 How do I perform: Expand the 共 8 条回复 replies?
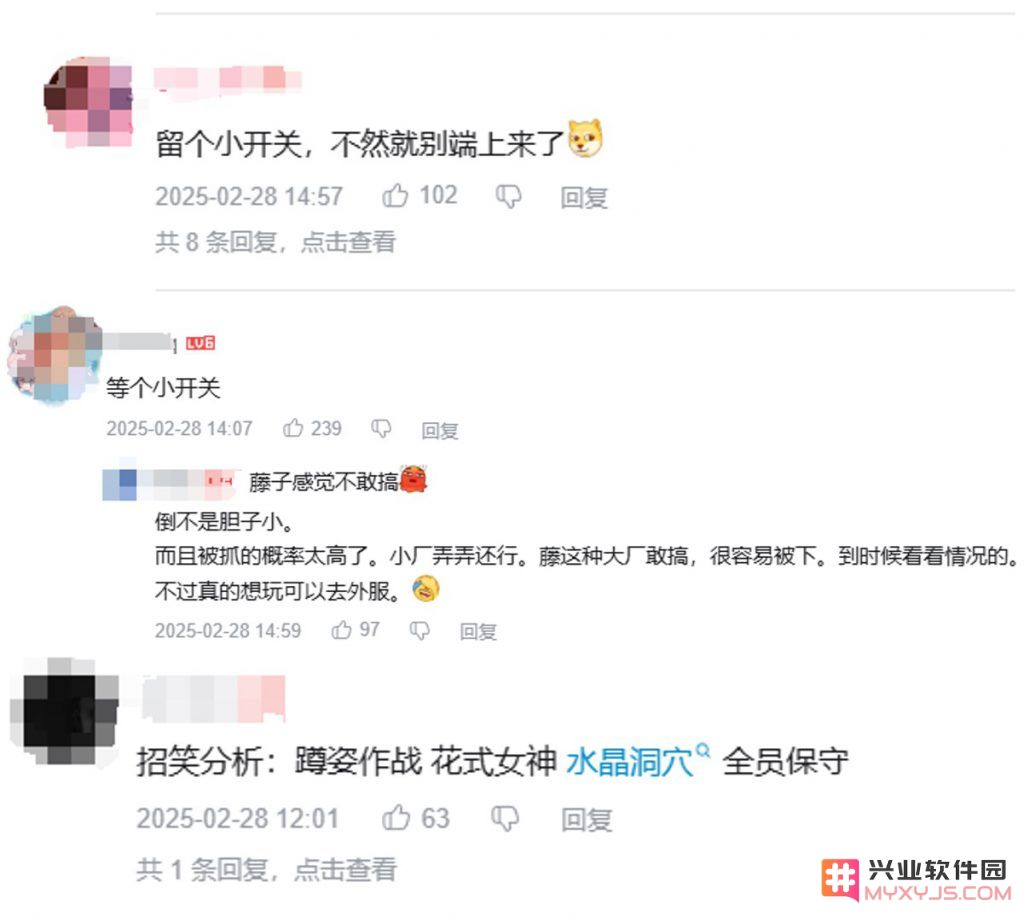click(x=276, y=242)
